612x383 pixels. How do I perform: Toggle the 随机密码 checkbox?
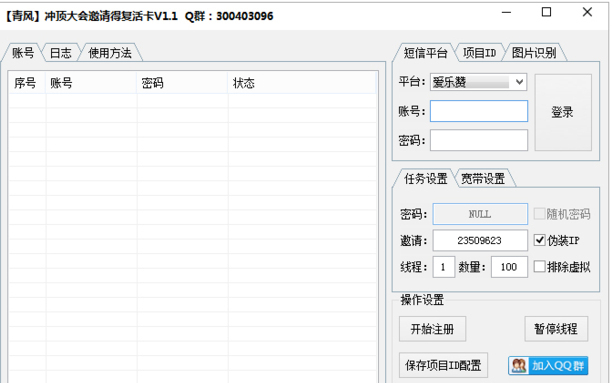[x=539, y=214]
